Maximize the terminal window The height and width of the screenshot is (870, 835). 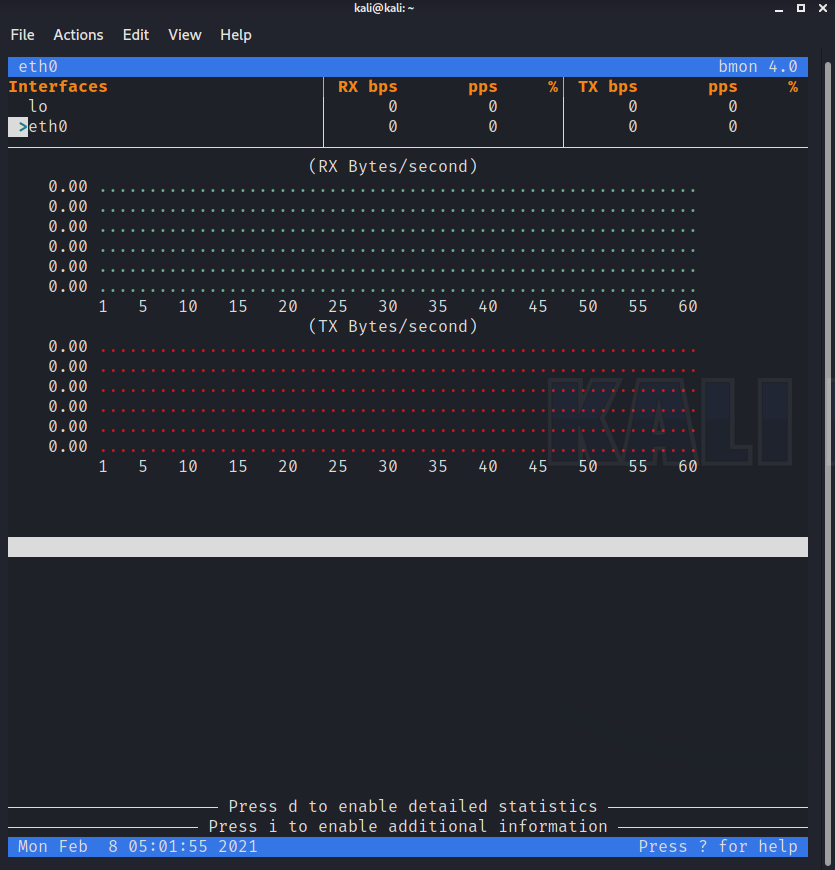(x=801, y=8)
